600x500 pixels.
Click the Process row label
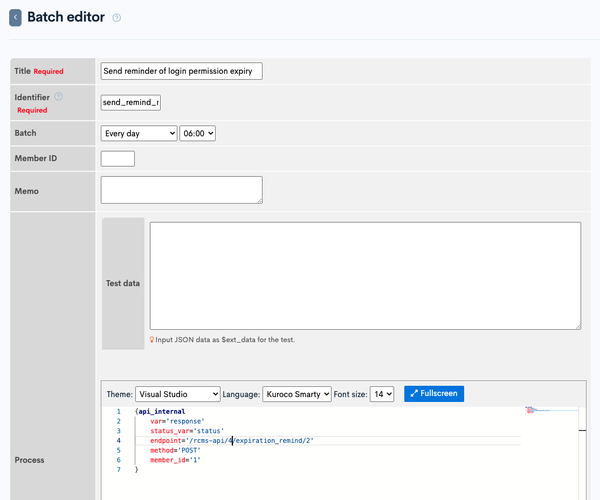coord(29,460)
